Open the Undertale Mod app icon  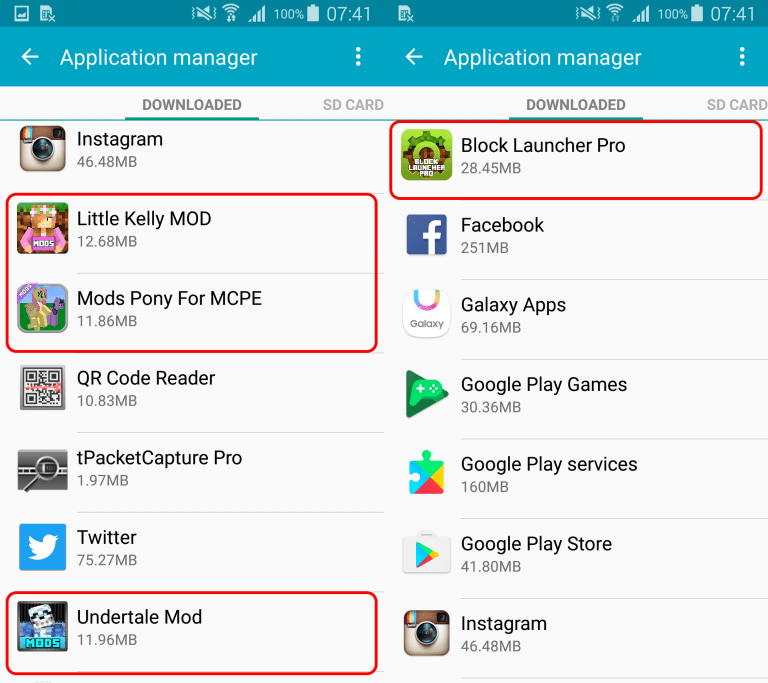[43, 626]
